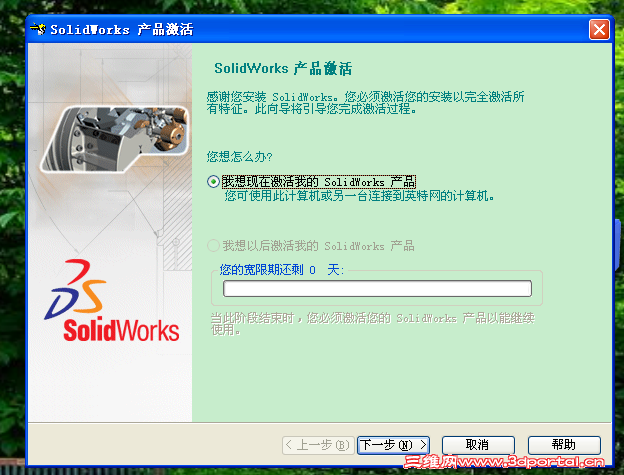Viewport: 624px width, 475px height.
Task: Click the brake assembly thumbnail image
Action: click(x=115, y=138)
